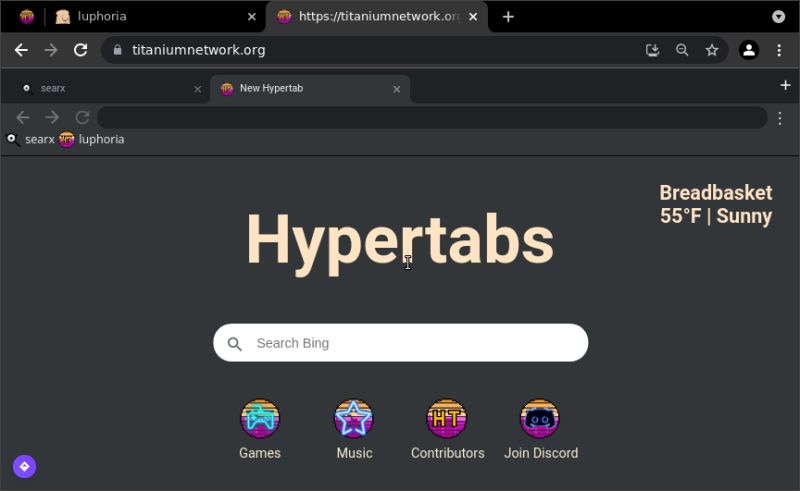Go back in the Hypertabs inner toolbar

[22, 117]
